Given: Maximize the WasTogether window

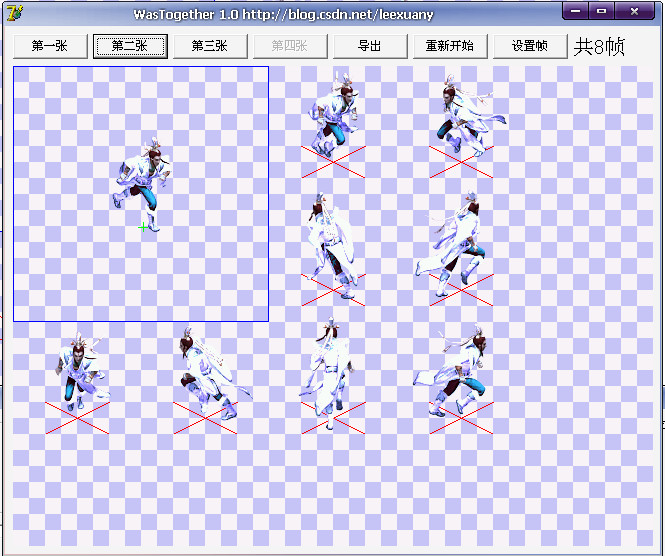Looking at the screenshot, I should click(x=601, y=11).
